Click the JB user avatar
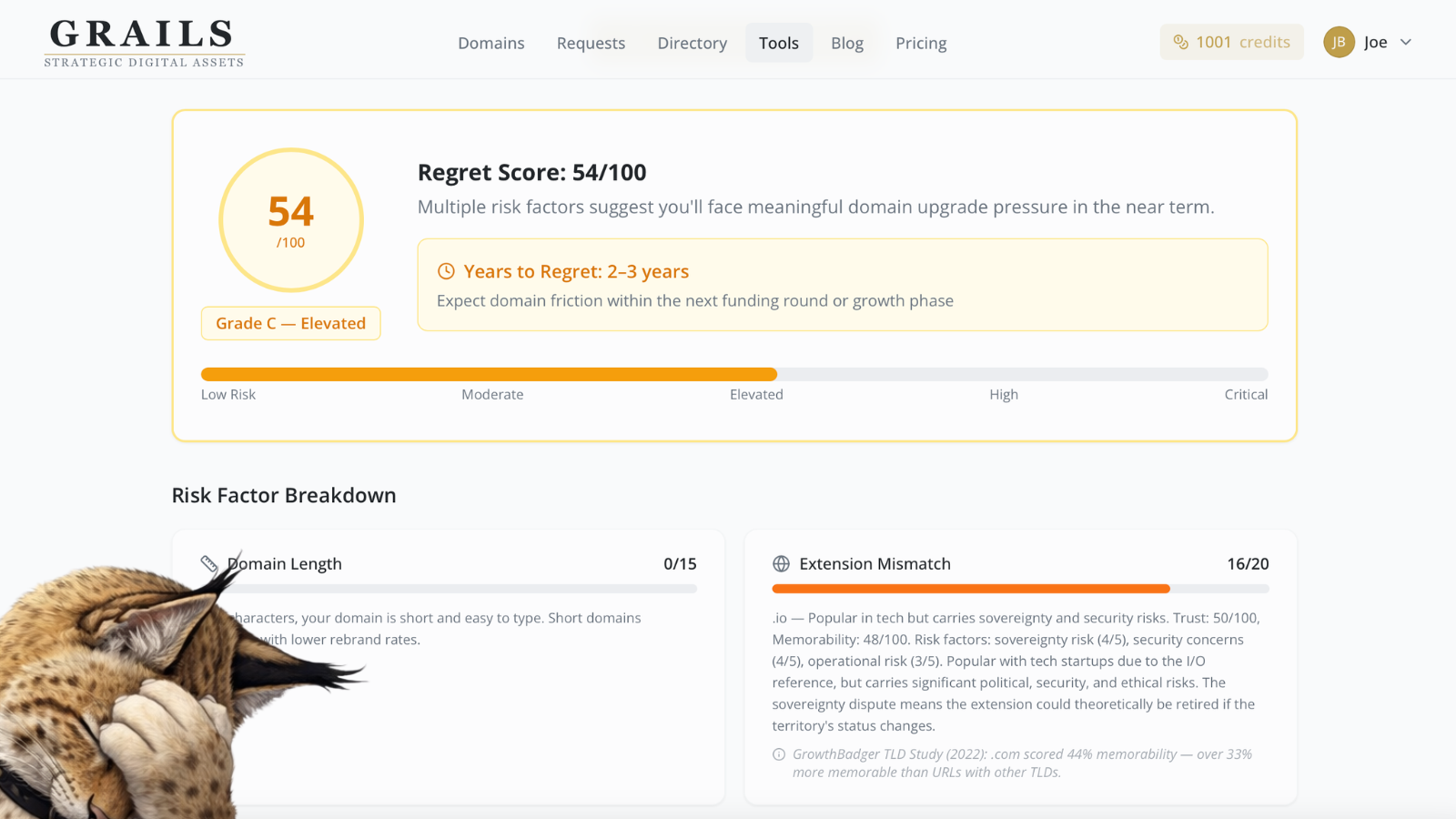 tap(1339, 42)
